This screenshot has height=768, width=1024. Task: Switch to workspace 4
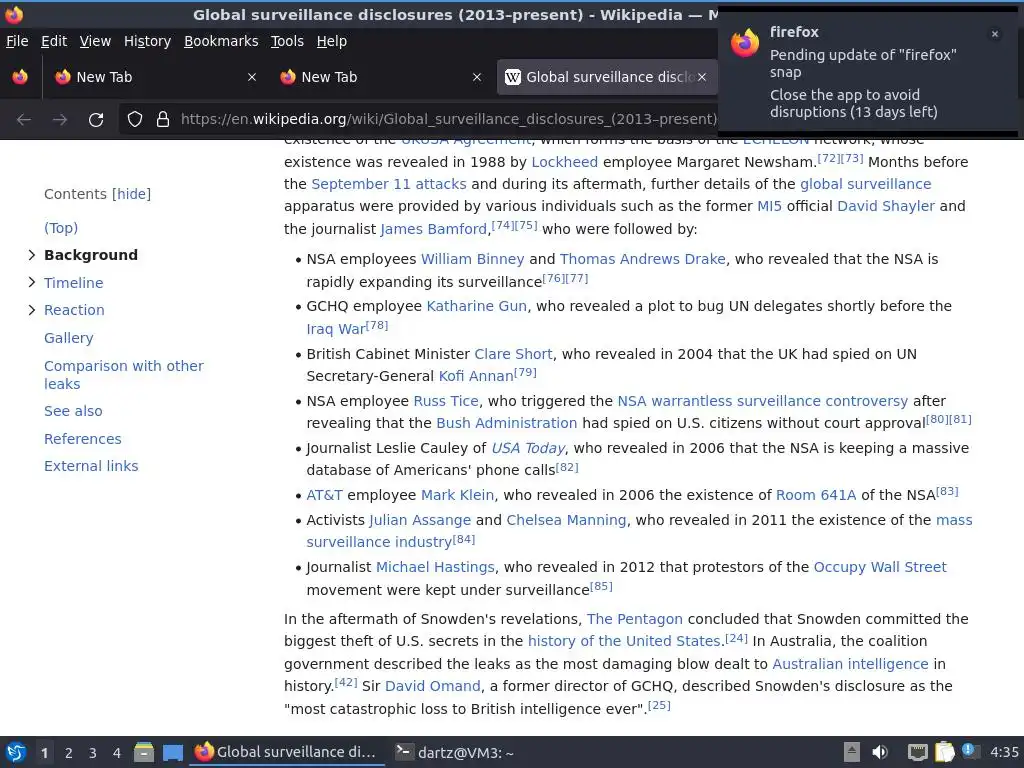coord(117,753)
